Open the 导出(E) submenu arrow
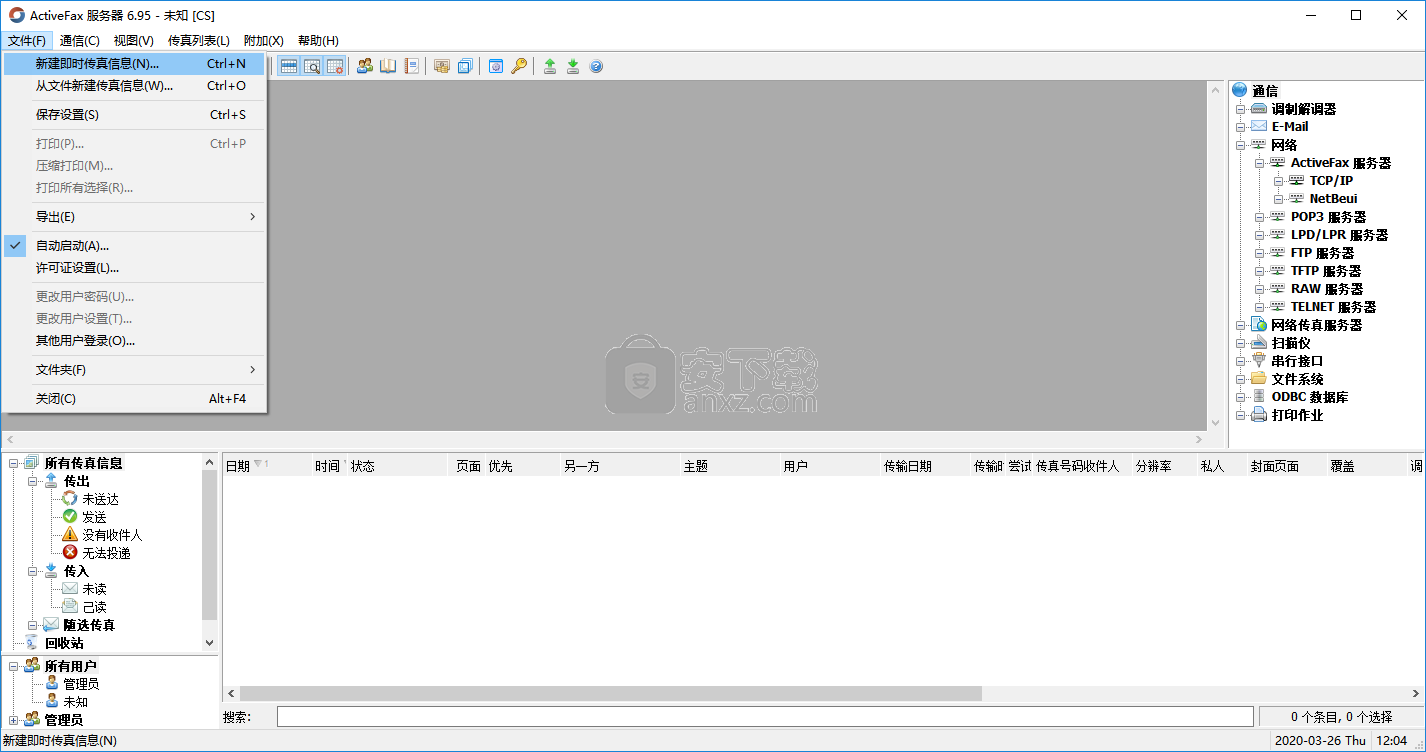The width and height of the screenshot is (1426, 752). click(x=252, y=217)
